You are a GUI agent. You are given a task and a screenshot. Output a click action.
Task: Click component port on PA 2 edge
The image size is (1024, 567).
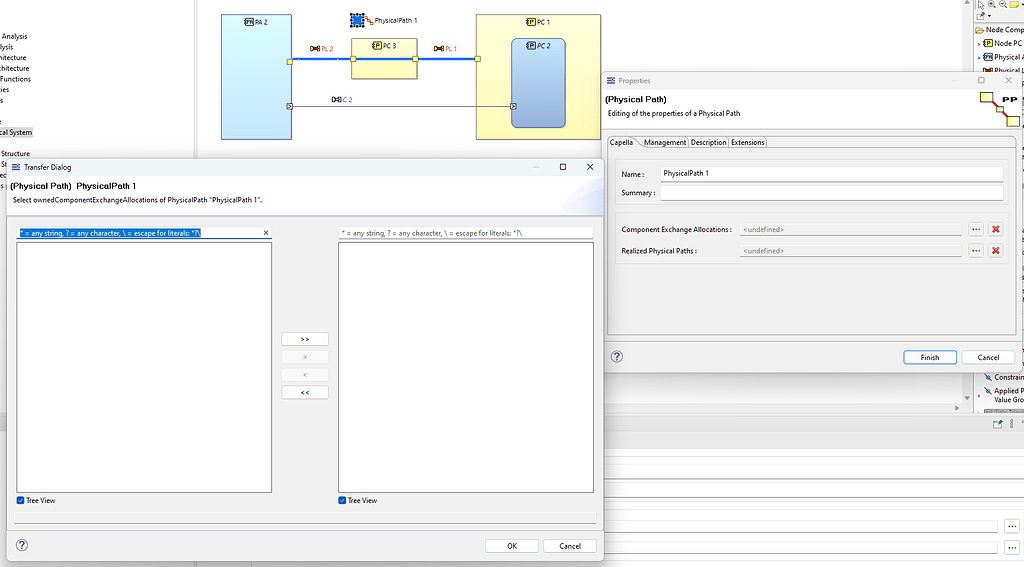coord(290,106)
